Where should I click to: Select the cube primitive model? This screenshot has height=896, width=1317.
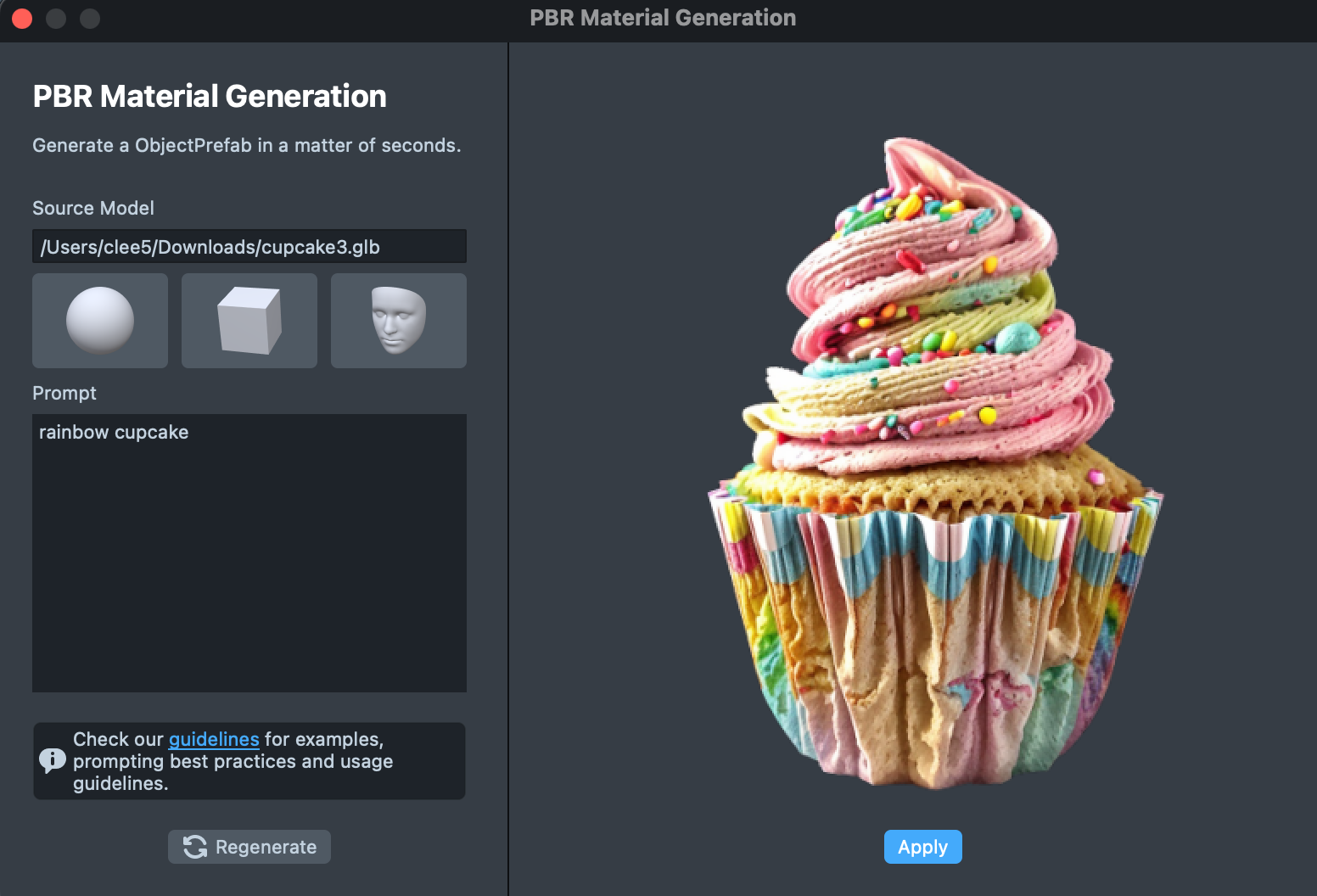coord(249,321)
